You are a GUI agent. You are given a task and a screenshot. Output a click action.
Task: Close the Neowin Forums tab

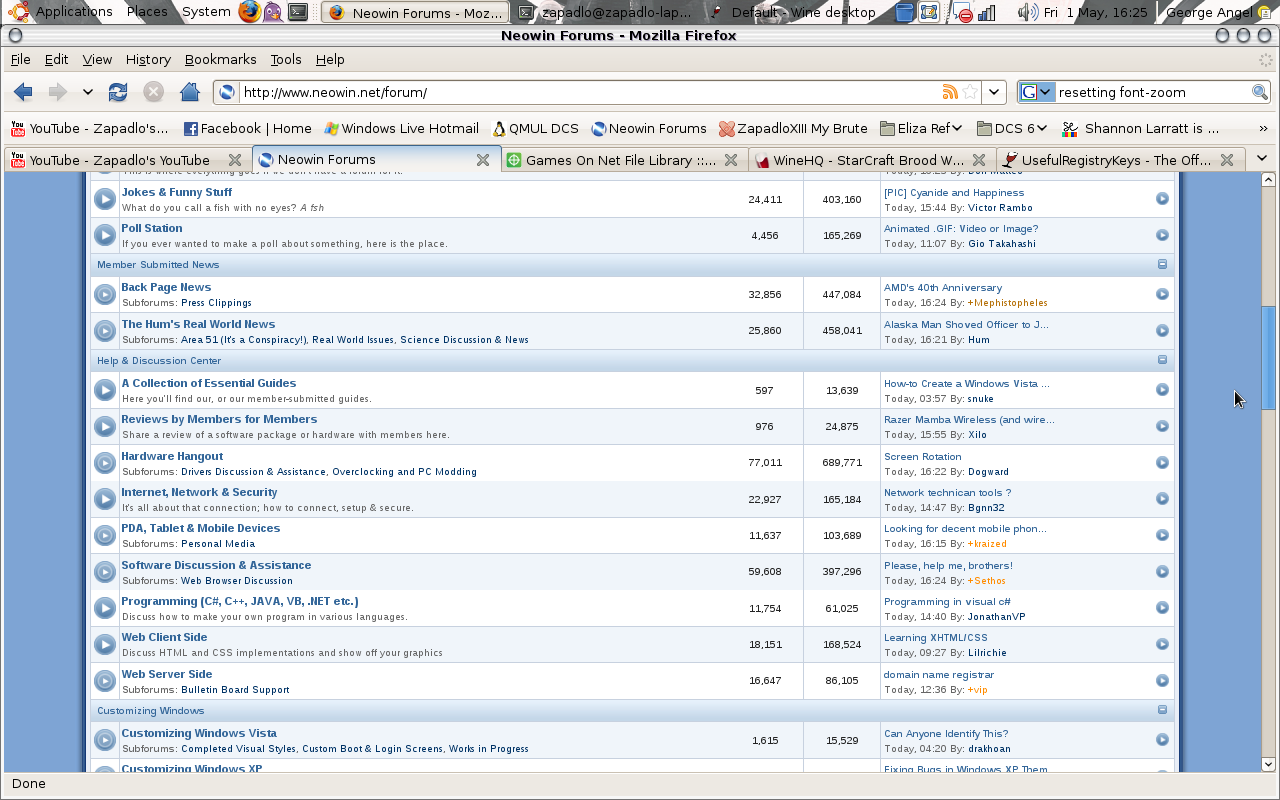tap(482, 160)
